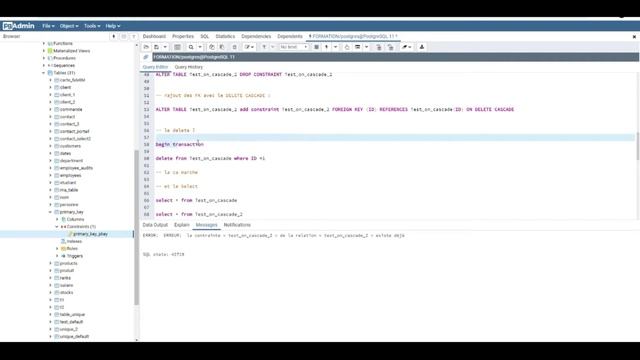This screenshot has height=360, width=640.
Task: Switch to the Dependents tab
Action: (x=290, y=36)
